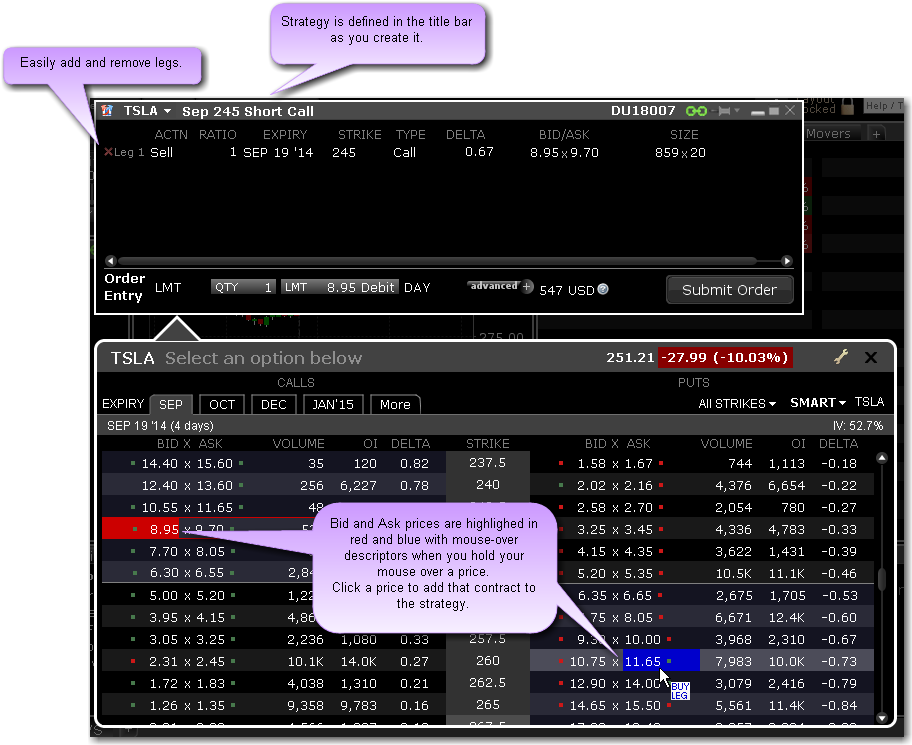
Task: Toggle the LMT order type in Order Entry
Action: [170, 287]
